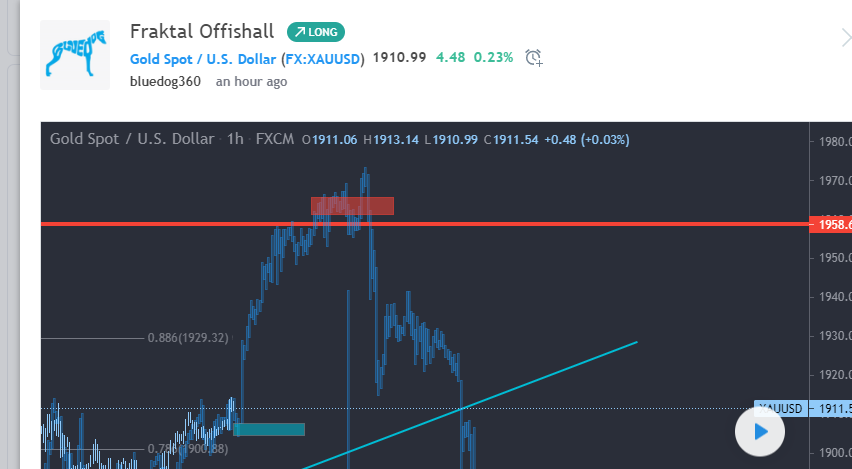Open the FX:XAUUSD symbol link

coord(323,59)
